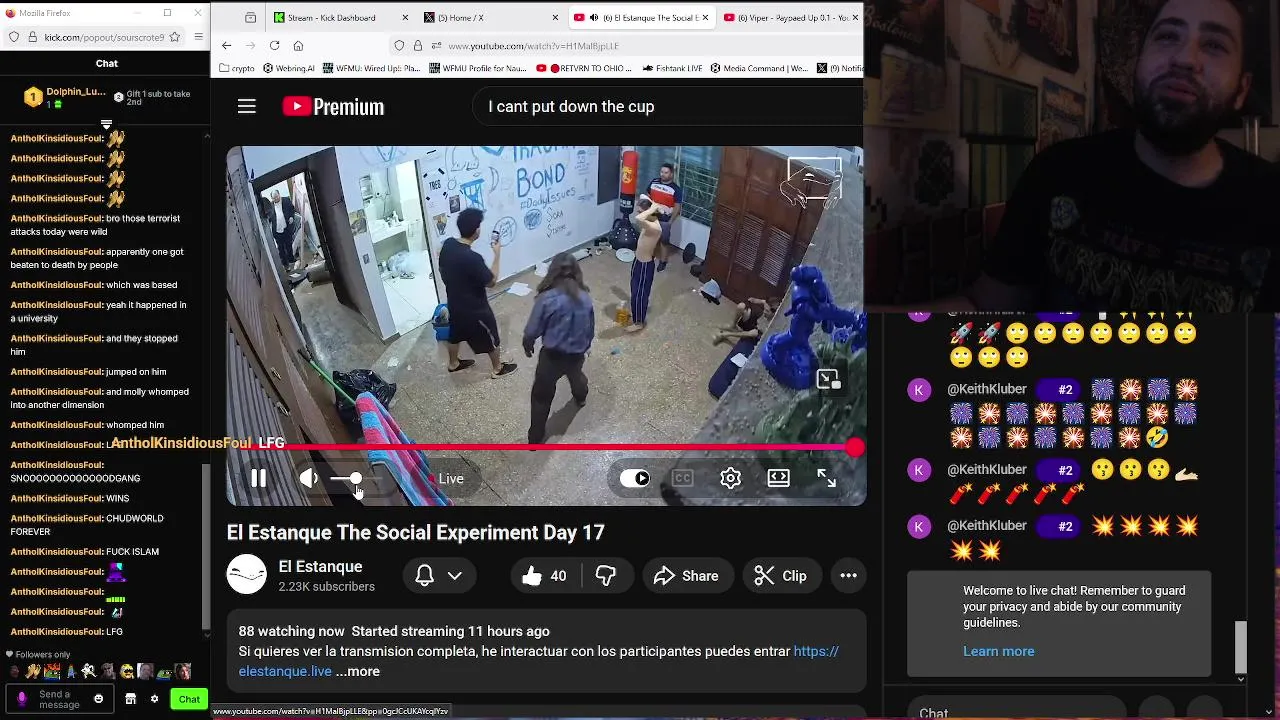Open browser home page button

(298, 46)
